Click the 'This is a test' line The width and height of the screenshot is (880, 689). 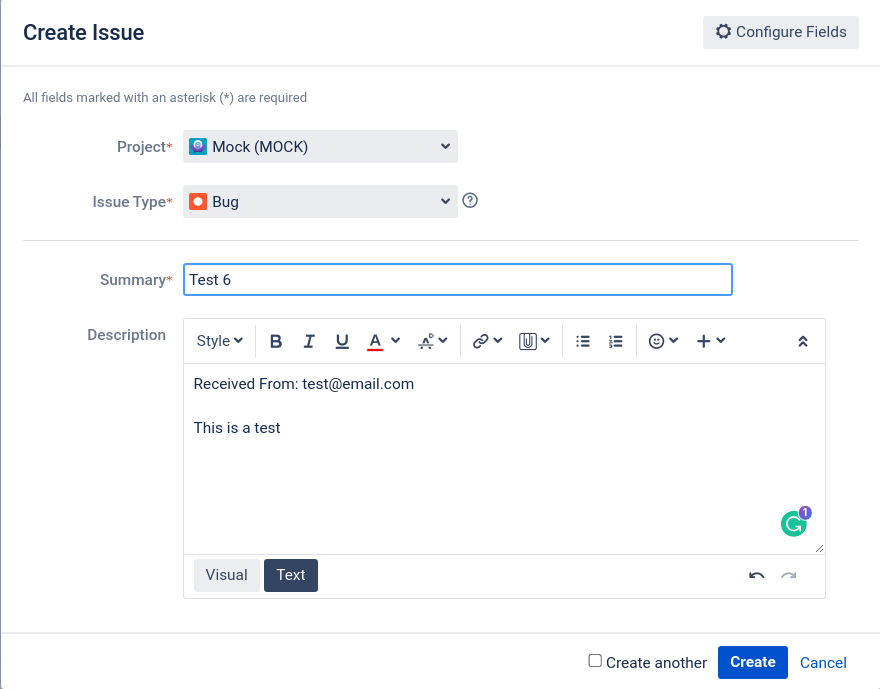[237, 428]
